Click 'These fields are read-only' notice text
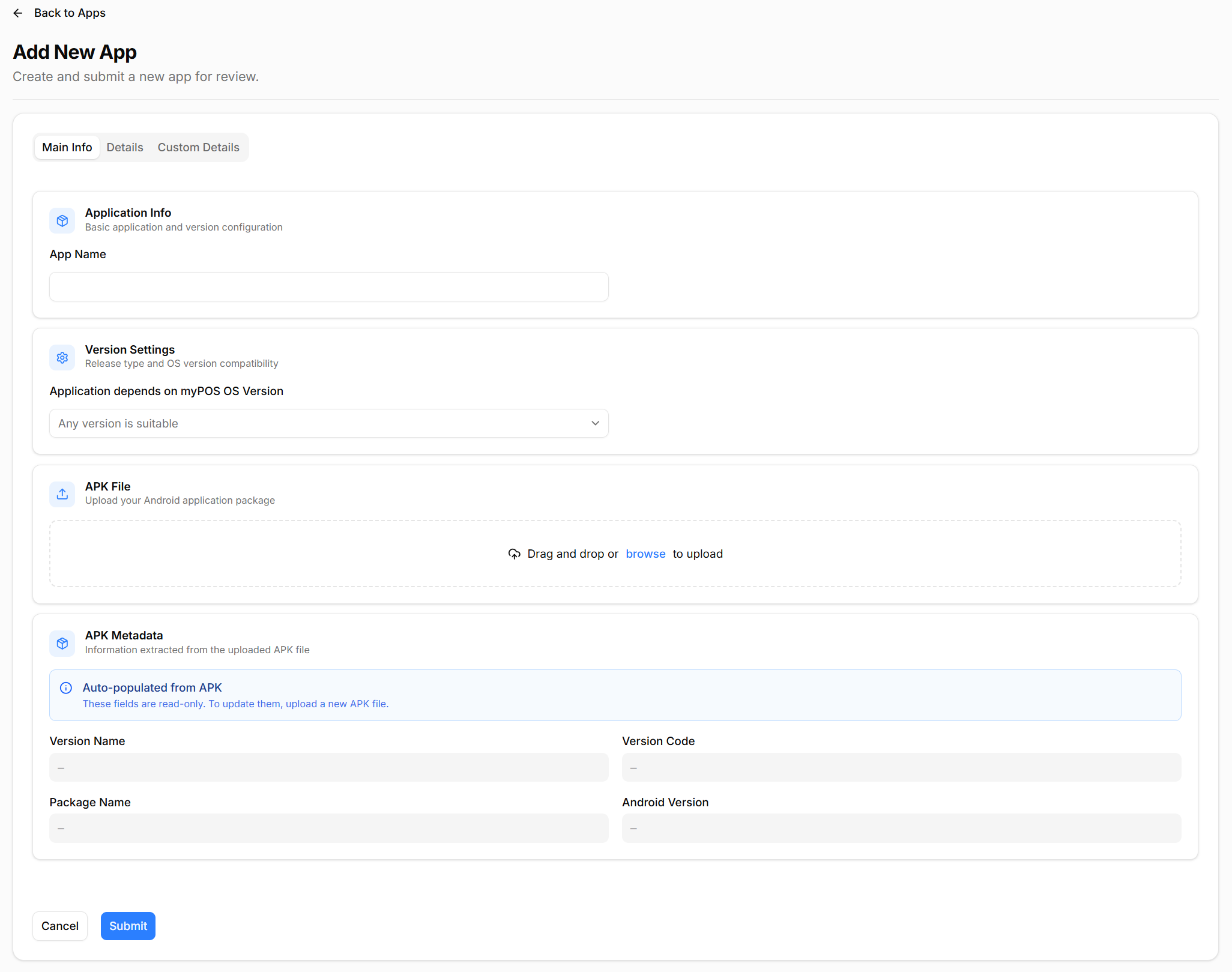 tap(236, 704)
